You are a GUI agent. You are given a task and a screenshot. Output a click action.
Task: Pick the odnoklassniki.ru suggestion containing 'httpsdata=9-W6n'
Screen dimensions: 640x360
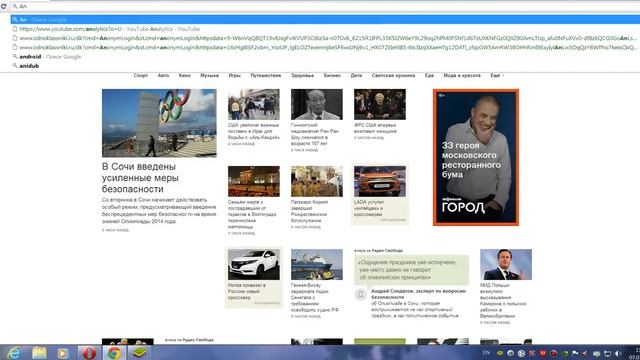click(325, 38)
